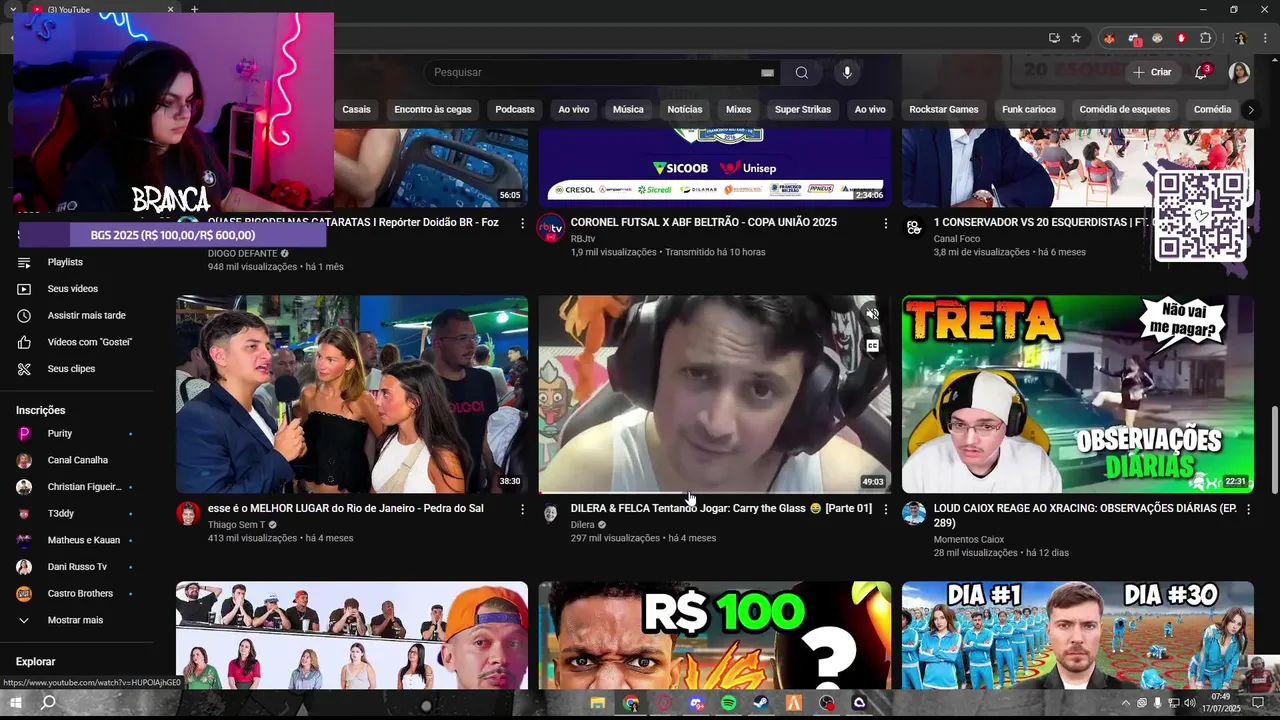This screenshot has height=720, width=1280.
Task: Click the red hand blocker extension icon
Action: [x=1181, y=38]
